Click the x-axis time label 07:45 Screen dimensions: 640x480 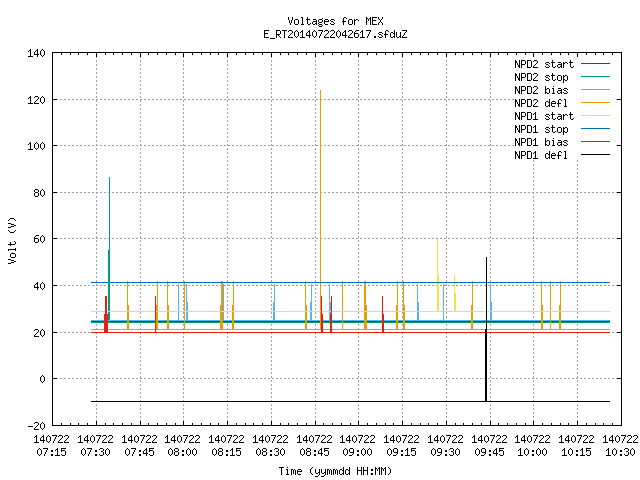140,453
